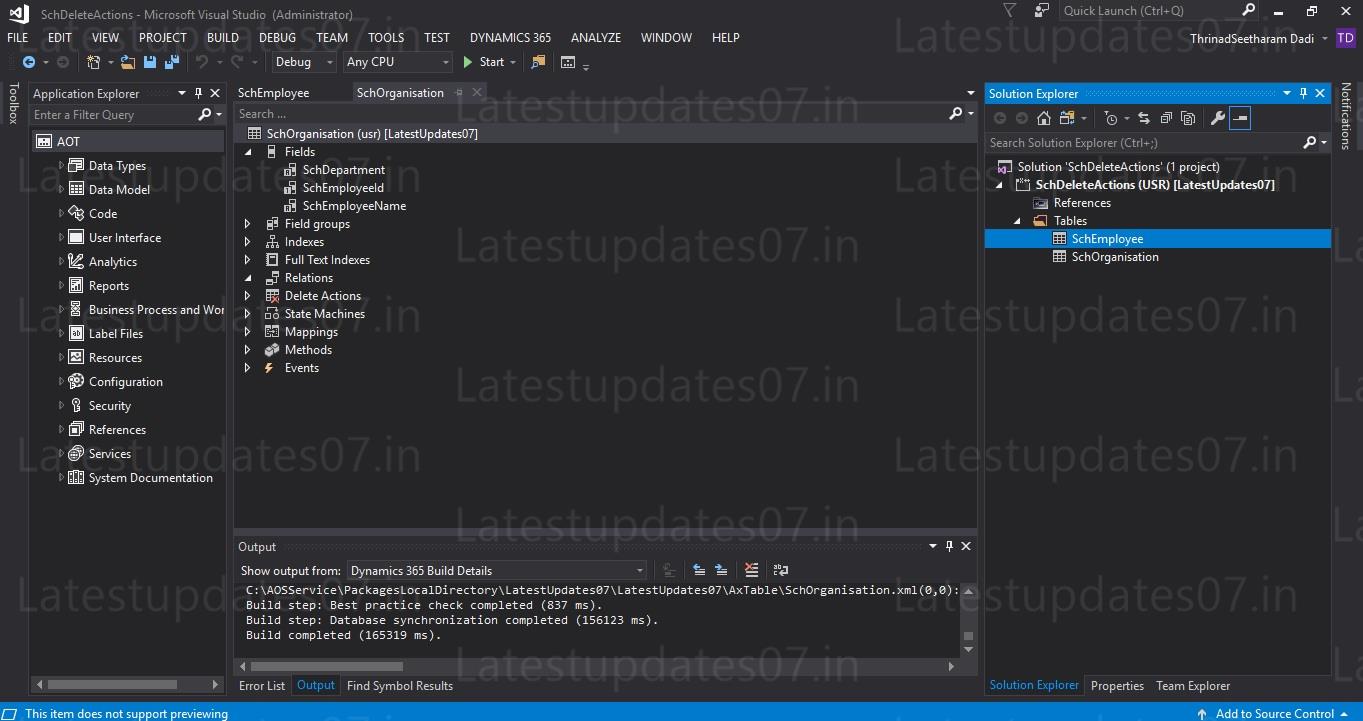Viewport: 1363px width, 721px height.
Task: Click the Search Solution Explorer field
Action: [1144, 143]
